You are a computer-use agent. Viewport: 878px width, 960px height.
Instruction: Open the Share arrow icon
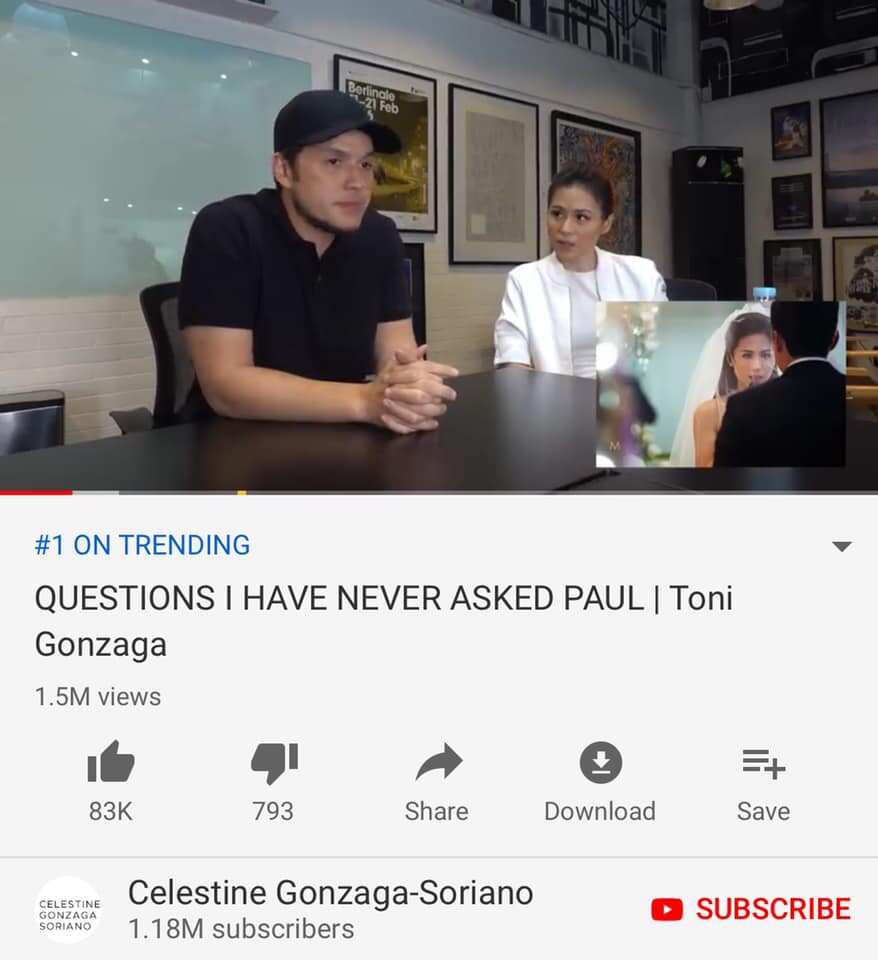pyautogui.click(x=438, y=762)
